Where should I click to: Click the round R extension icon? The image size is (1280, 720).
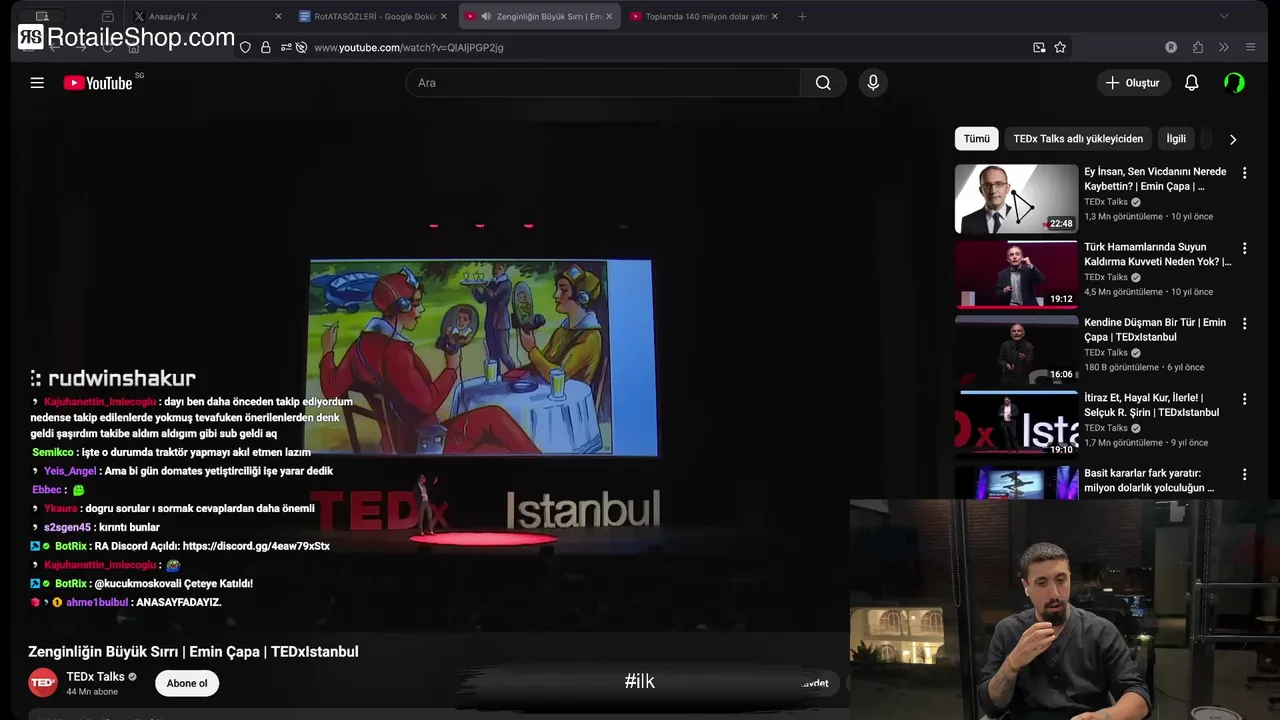[x=1171, y=47]
